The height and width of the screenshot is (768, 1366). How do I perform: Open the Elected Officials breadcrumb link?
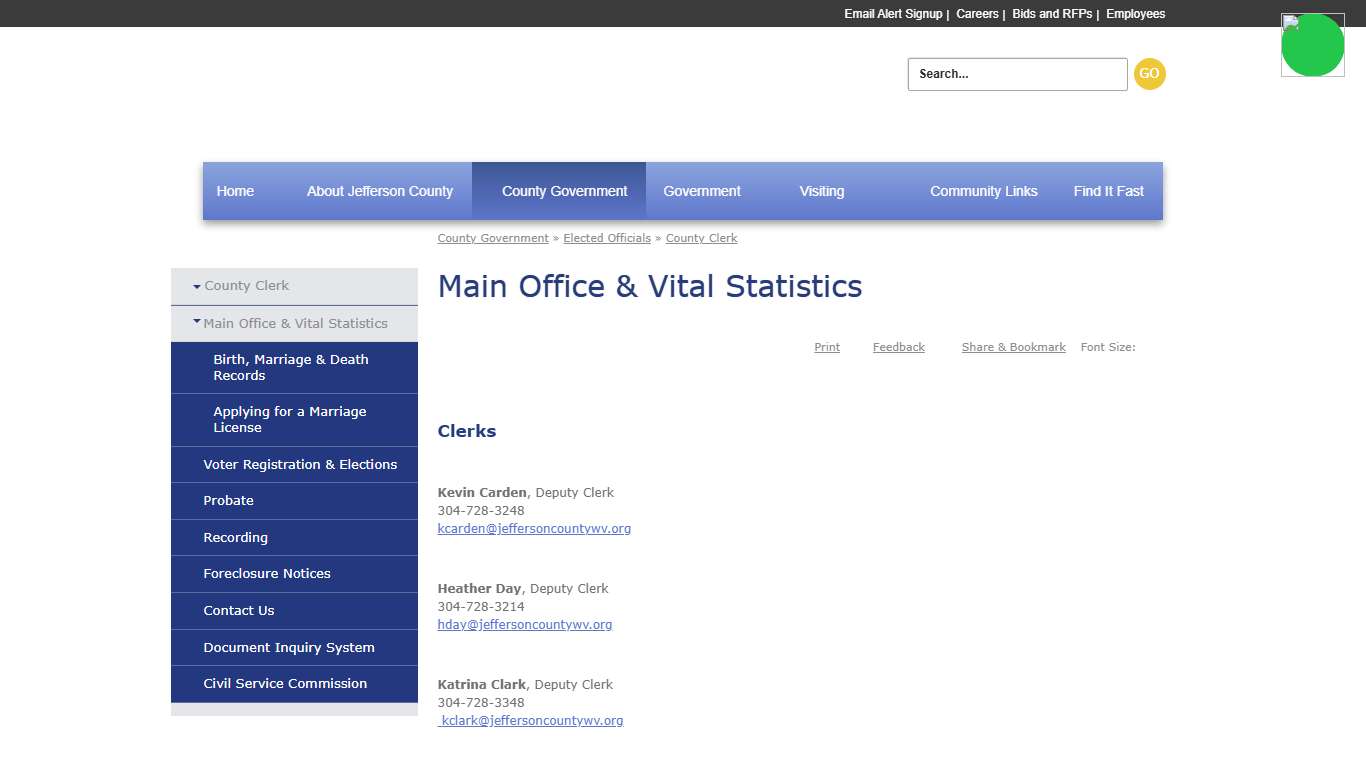point(607,238)
